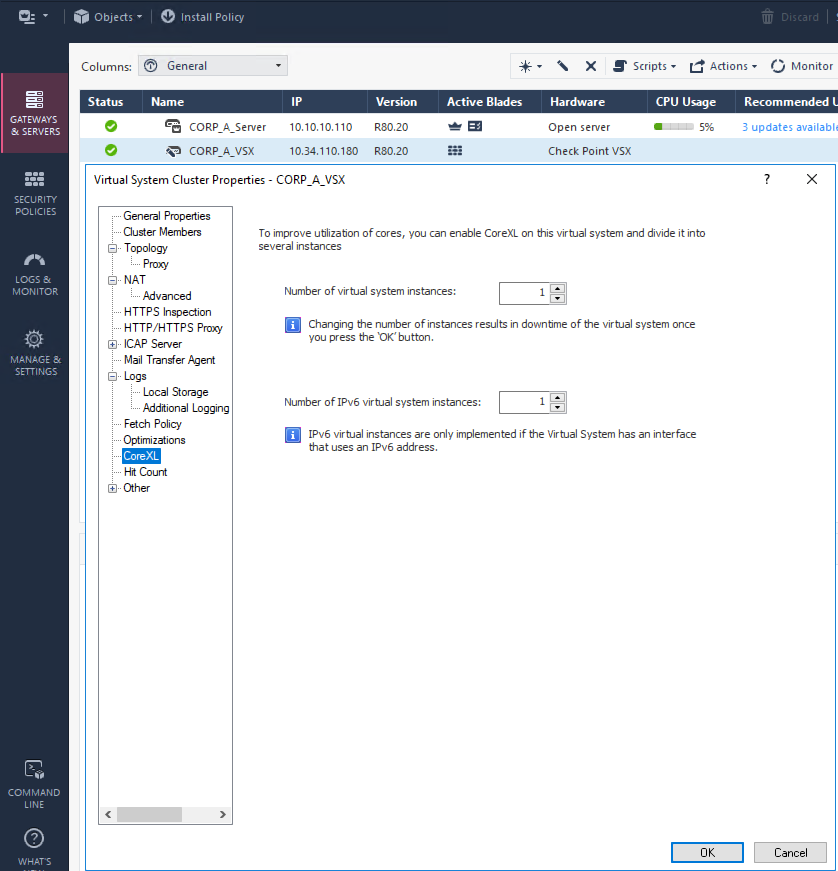Select CoreXL in tree
This screenshot has width=838, height=871.
coord(141,456)
